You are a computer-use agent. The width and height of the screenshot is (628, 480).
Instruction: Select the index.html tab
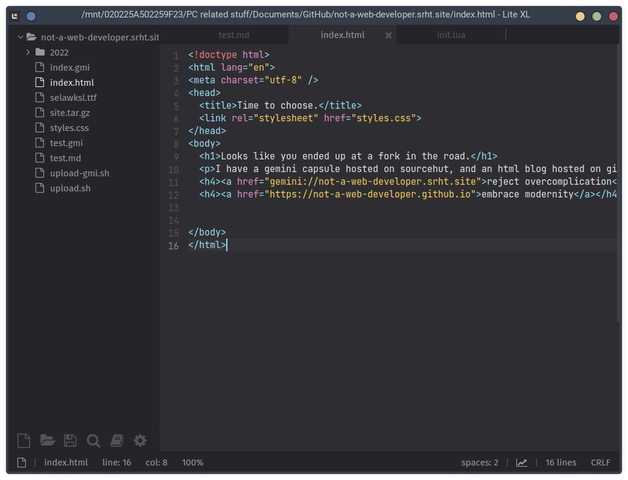point(342,35)
